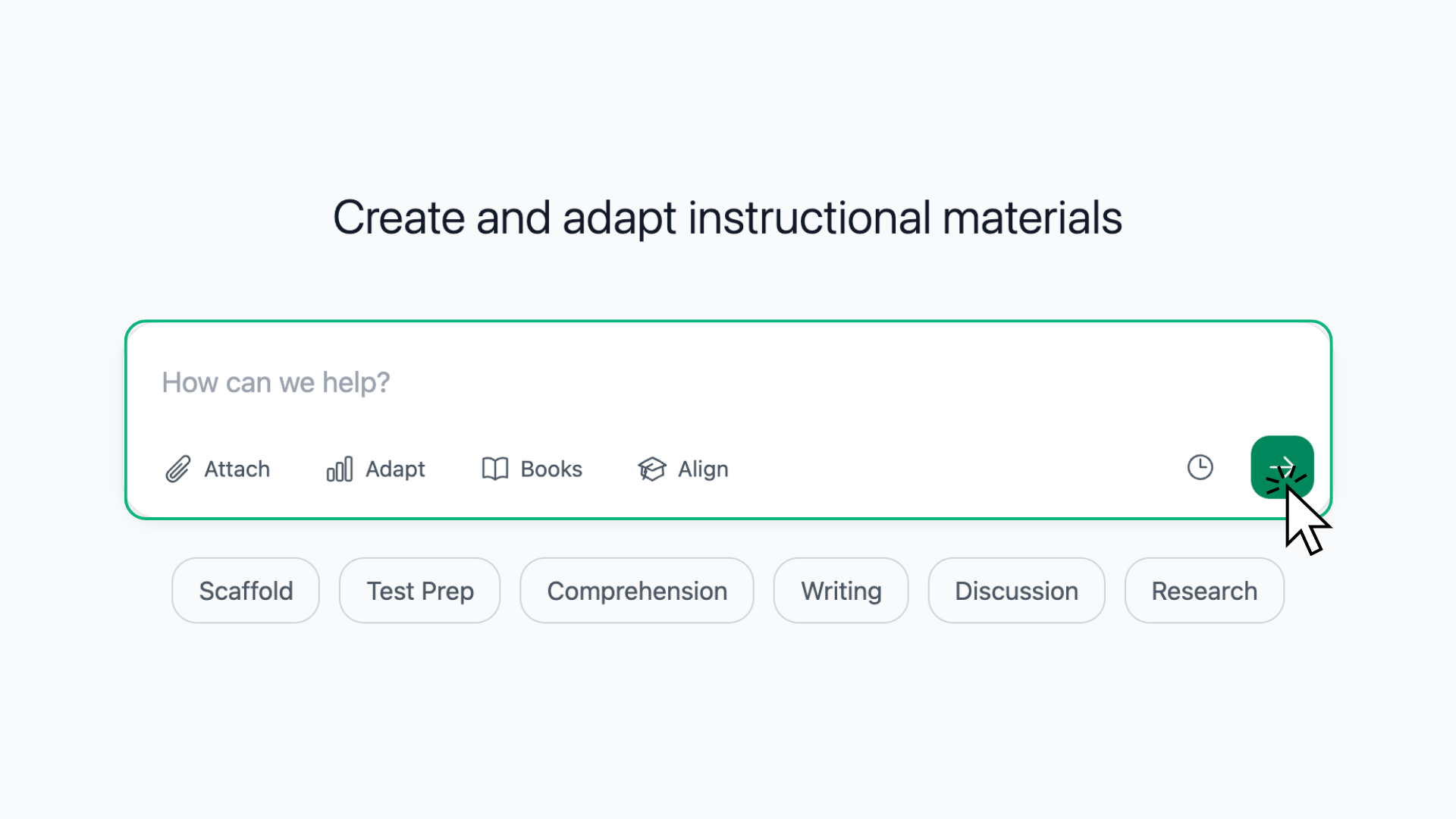The image size is (1456, 819).
Task: Open the Adapt level option
Action: pyautogui.click(x=395, y=469)
